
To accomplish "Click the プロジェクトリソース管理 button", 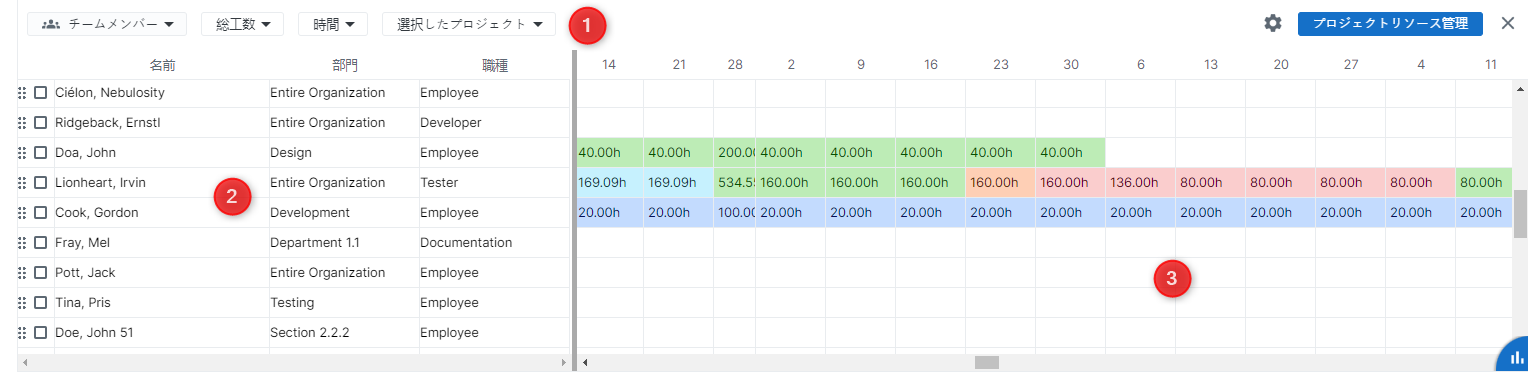I will click(1390, 24).
